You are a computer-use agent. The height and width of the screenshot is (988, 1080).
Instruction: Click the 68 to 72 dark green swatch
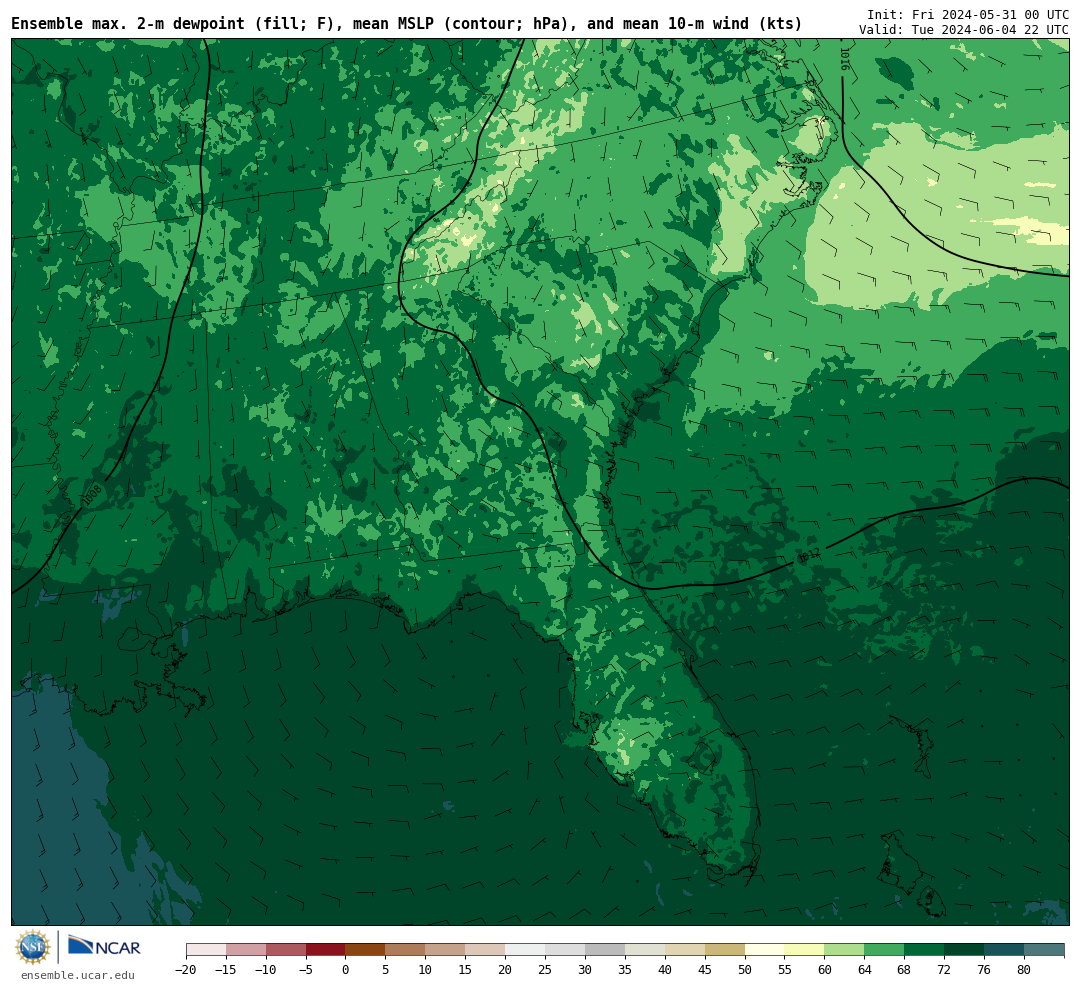coord(924,950)
